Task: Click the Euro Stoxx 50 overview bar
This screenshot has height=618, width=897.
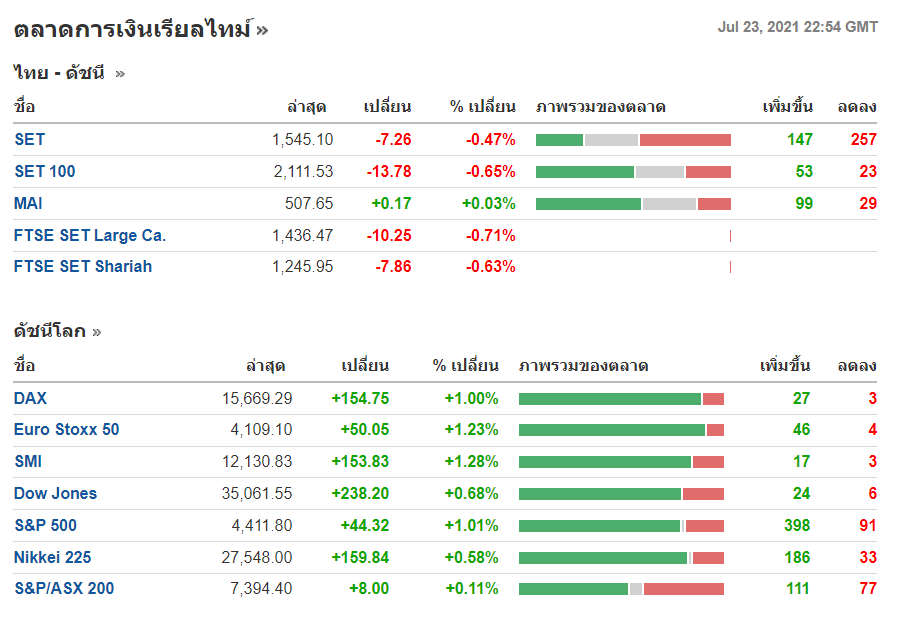Action: coord(621,430)
